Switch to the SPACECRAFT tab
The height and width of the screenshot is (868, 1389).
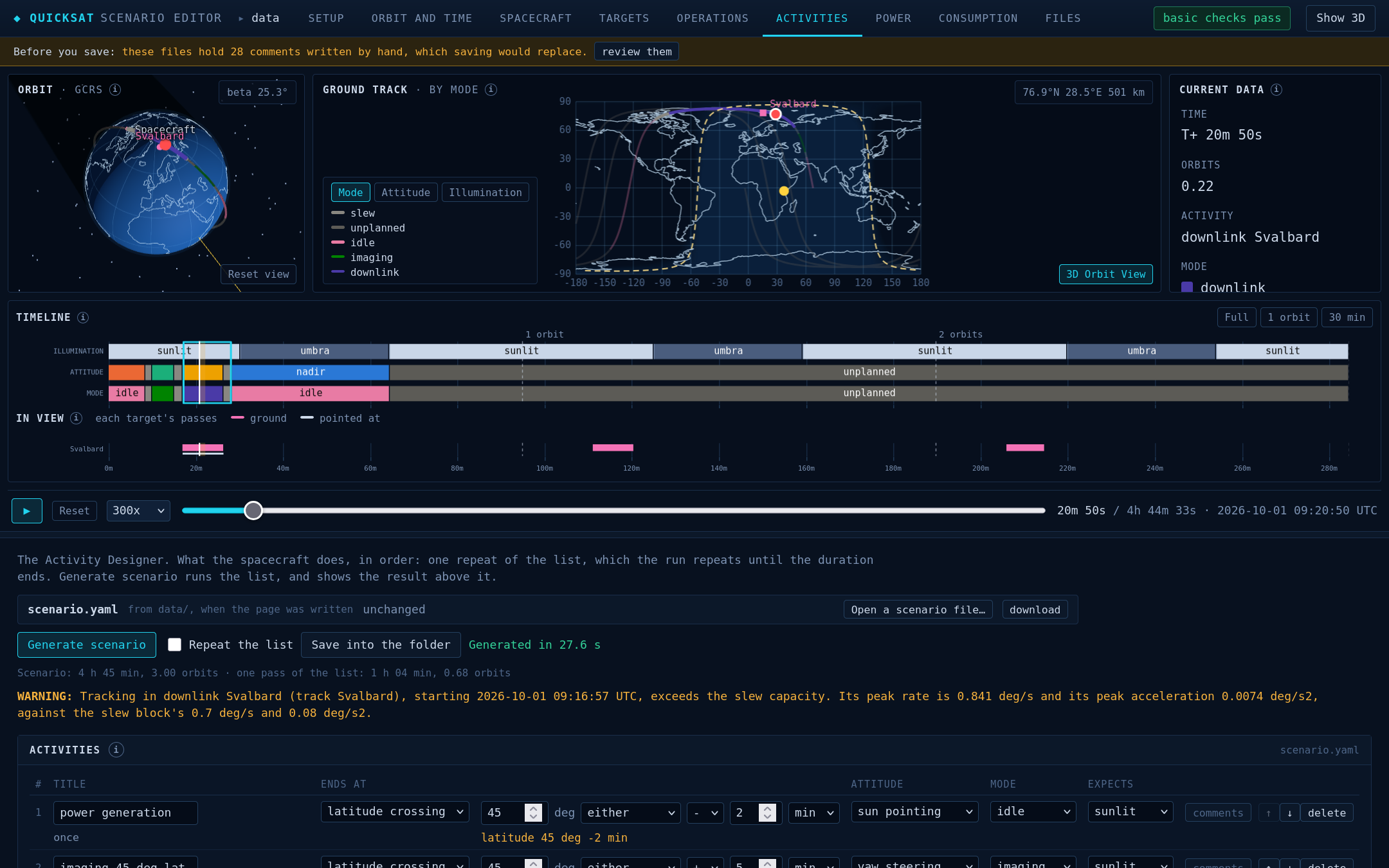coord(536,18)
